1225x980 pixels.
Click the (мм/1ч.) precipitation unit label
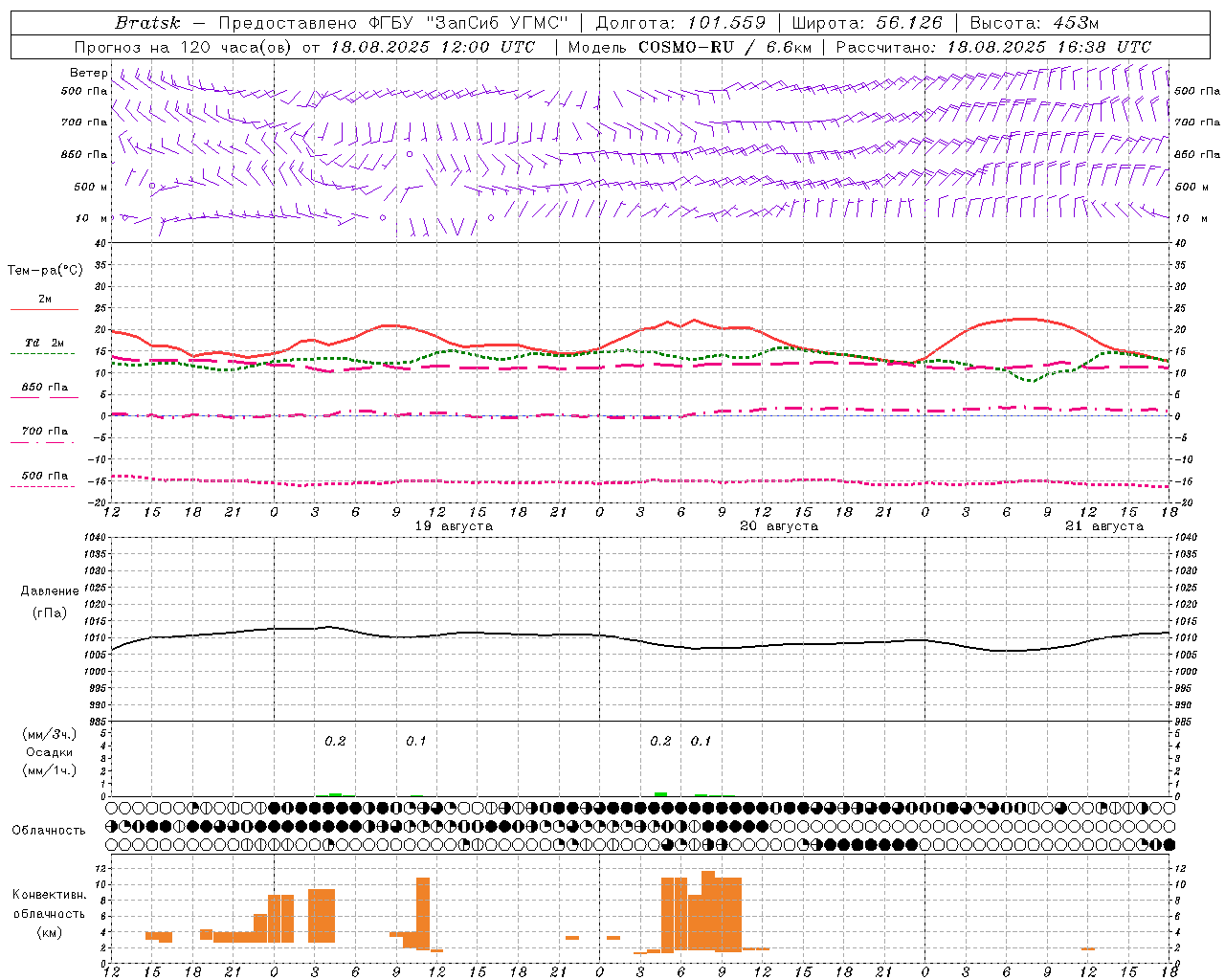49,770
